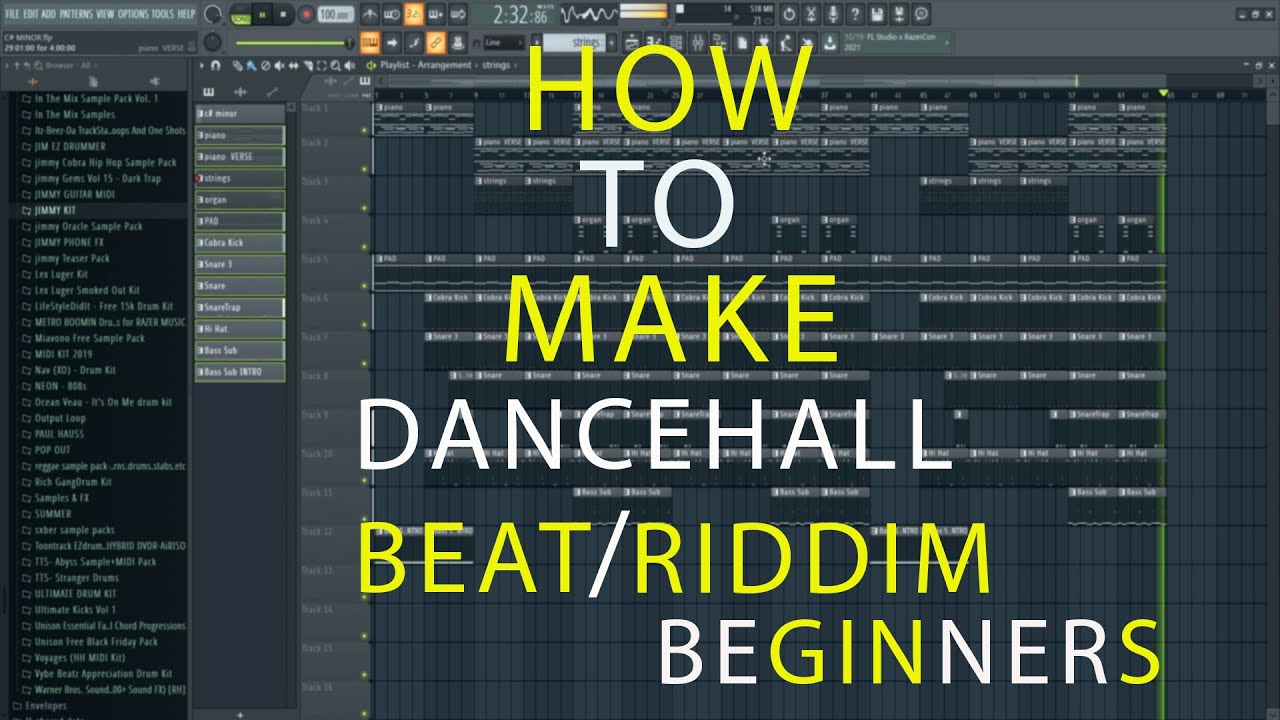Select the playlist slip tool
The width and height of the screenshot is (1280, 720).
(293, 65)
